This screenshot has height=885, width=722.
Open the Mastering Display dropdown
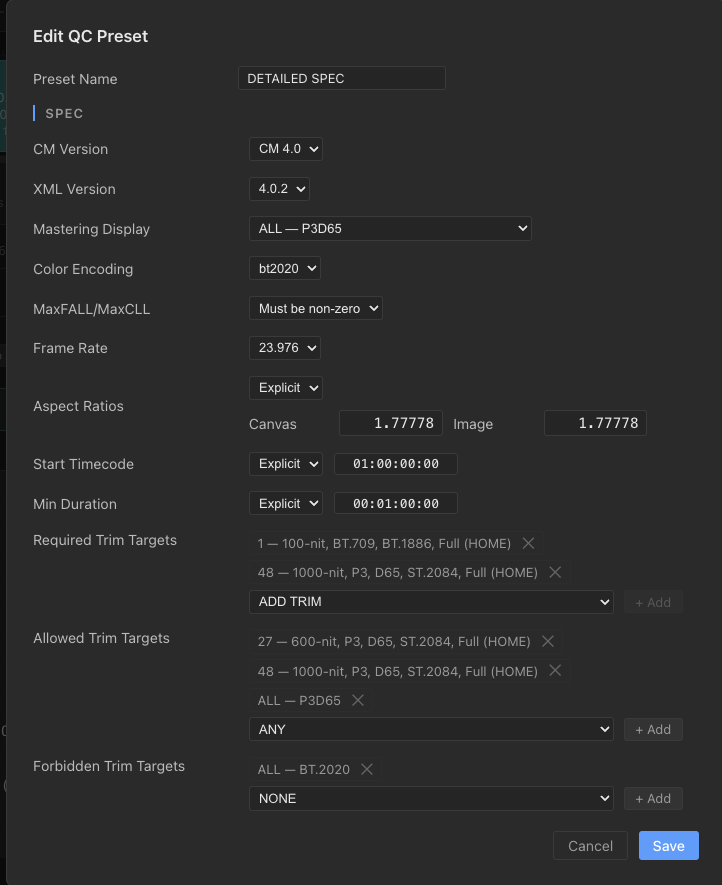390,229
